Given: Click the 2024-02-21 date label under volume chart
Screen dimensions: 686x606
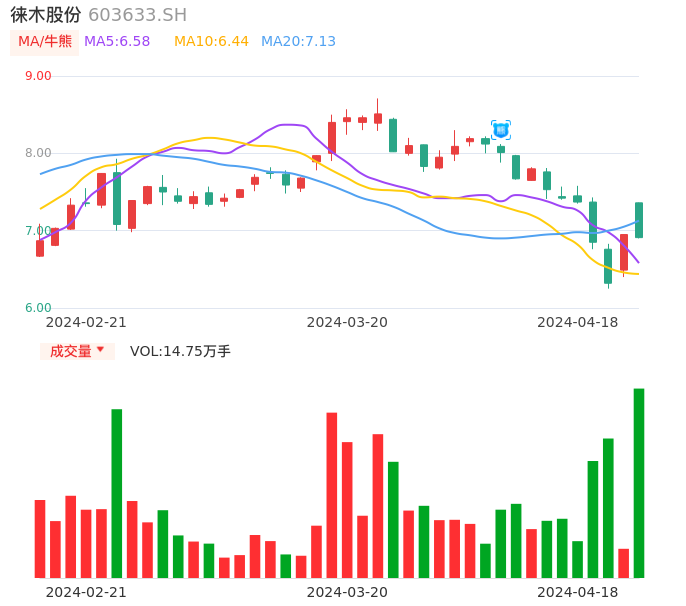Looking at the screenshot, I should [x=86, y=592].
